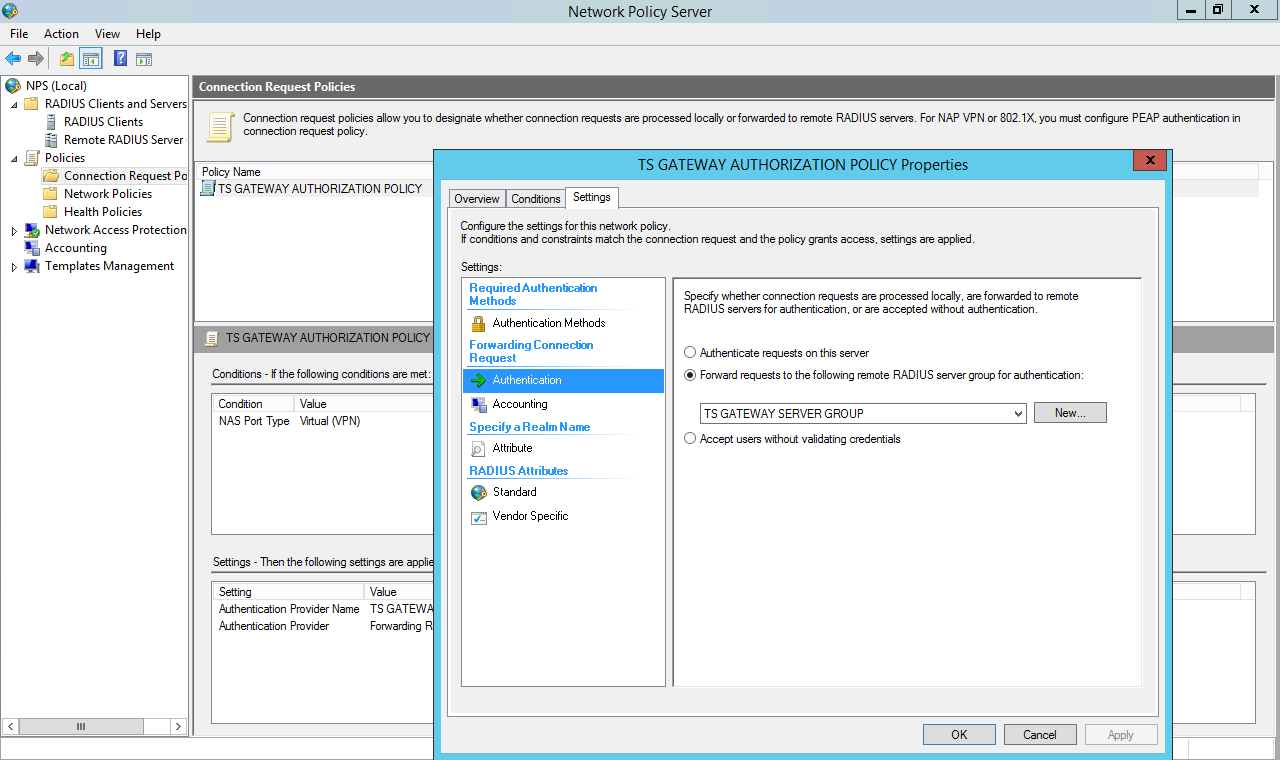Select Accept users without validating credentials
Screen dimensions: 1280x760
(690, 439)
